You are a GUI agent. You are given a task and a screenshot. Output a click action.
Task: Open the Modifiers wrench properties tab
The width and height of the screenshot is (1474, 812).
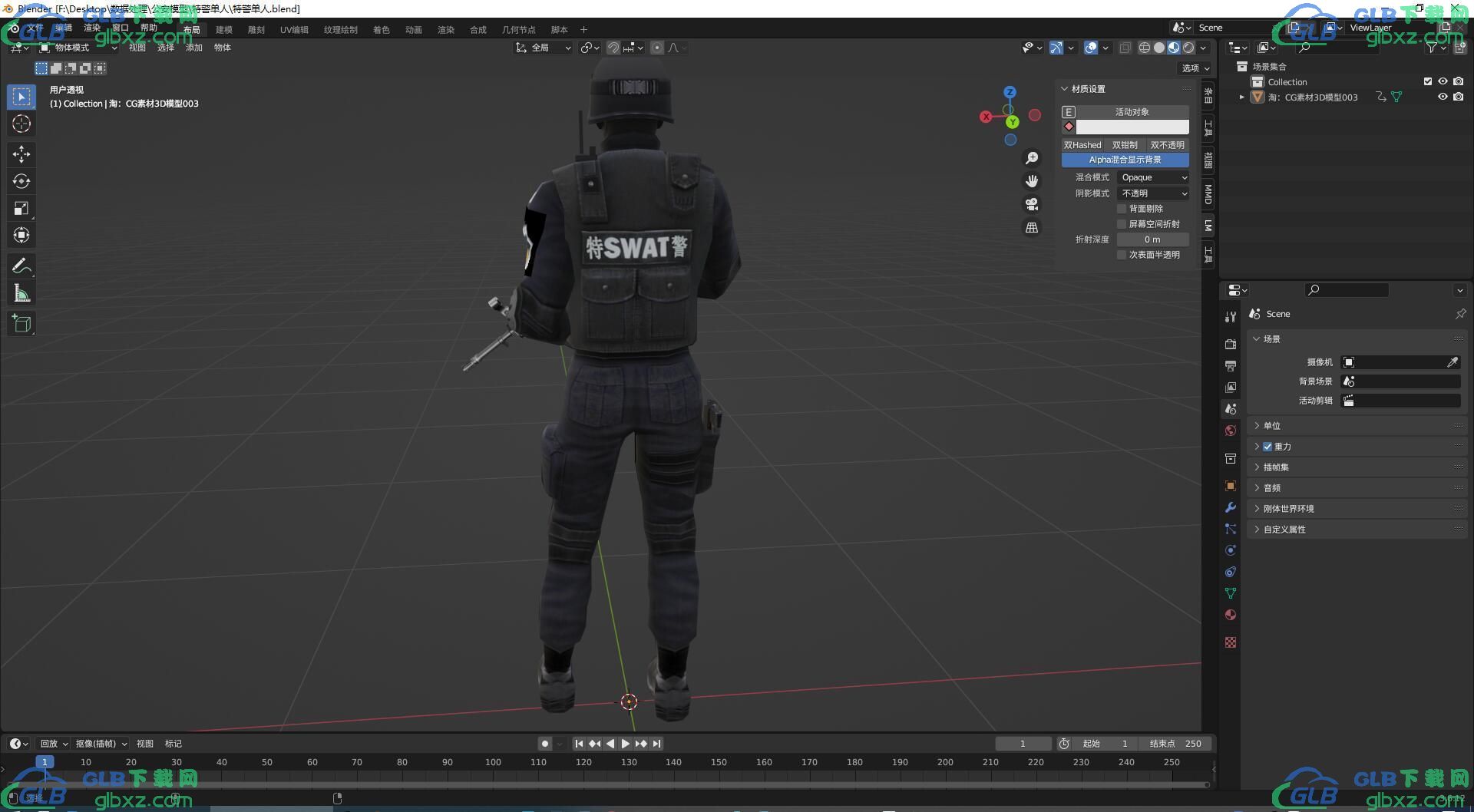(1231, 507)
